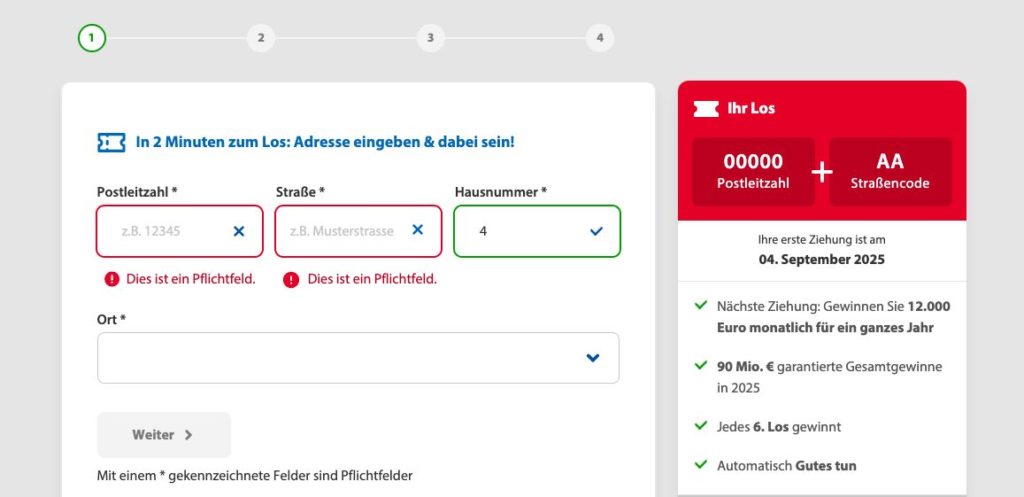Image resolution: width=1024 pixels, height=497 pixels.
Task: Click the 'Automatisch Gutes tun' text
Action: click(x=787, y=466)
